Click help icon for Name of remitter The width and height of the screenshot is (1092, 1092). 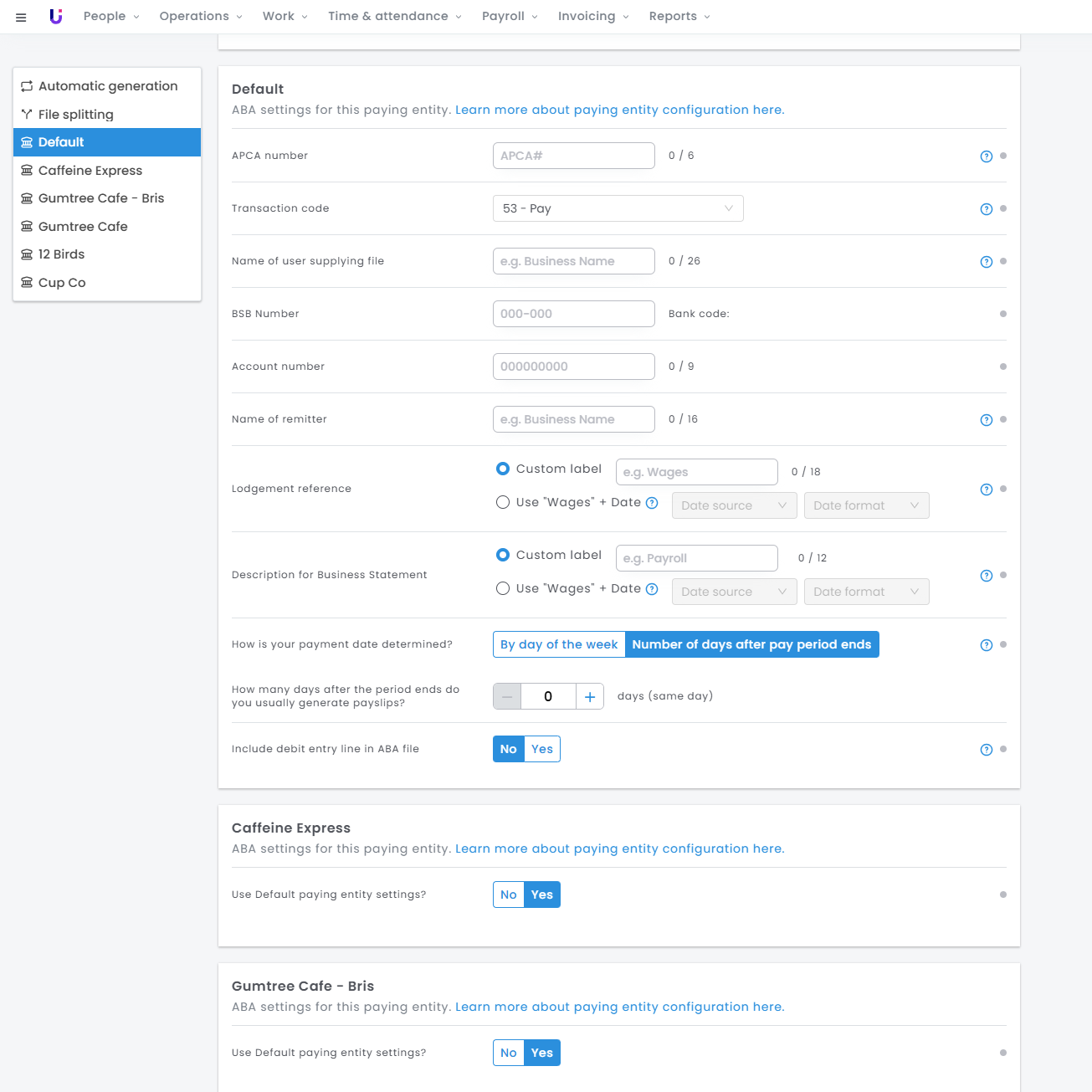pyautogui.click(x=986, y=420)
